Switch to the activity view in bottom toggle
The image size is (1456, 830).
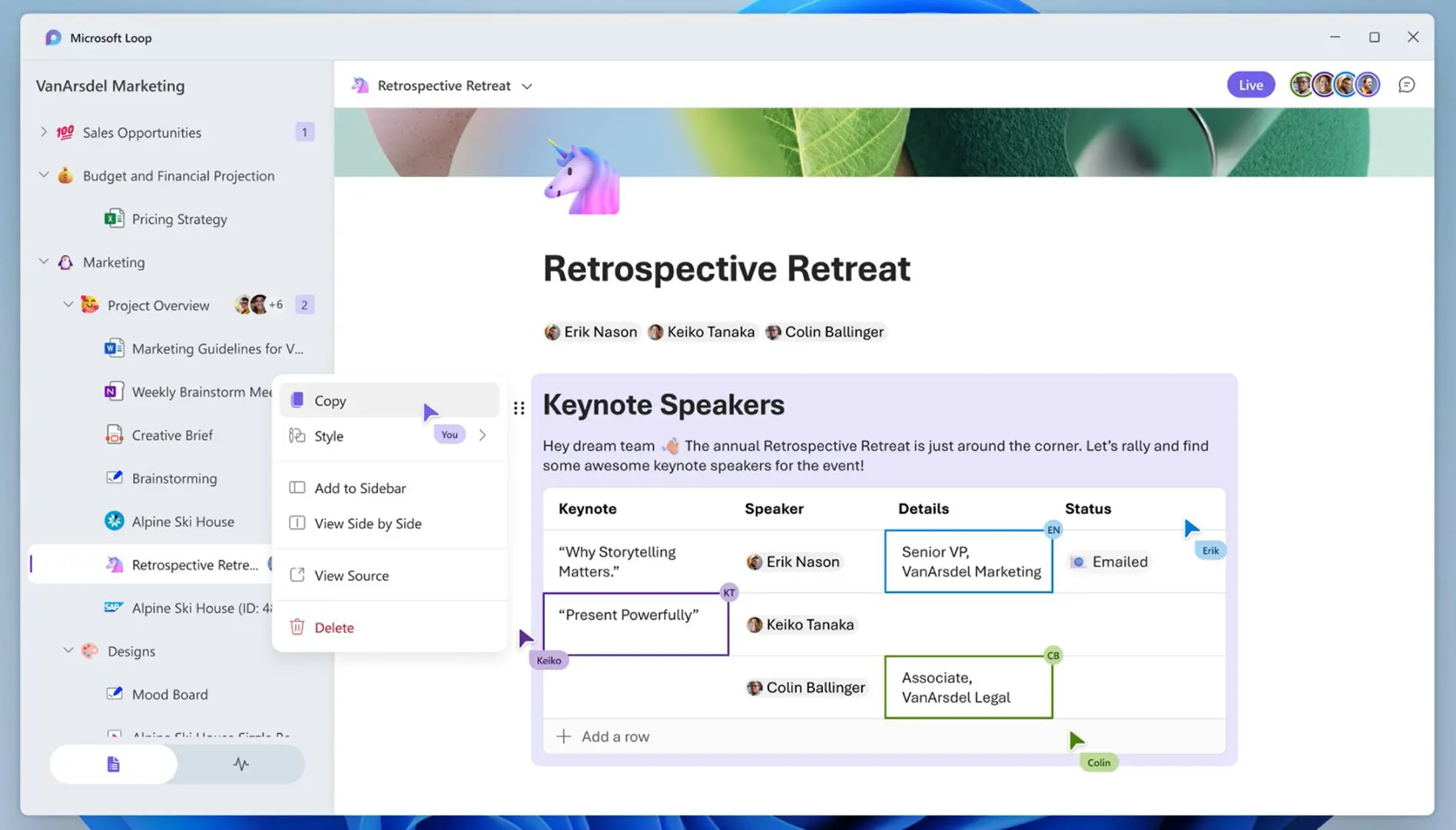pyautogui.click(x=241, y=764)
